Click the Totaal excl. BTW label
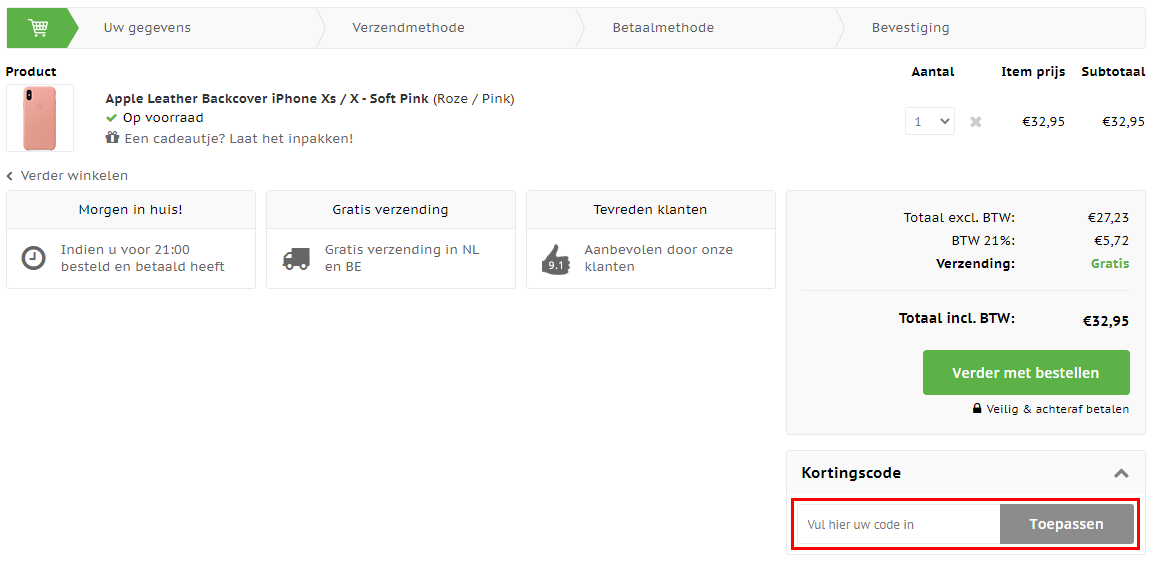Viewport: 1153px width, 562px height. (x=959, y=218)
